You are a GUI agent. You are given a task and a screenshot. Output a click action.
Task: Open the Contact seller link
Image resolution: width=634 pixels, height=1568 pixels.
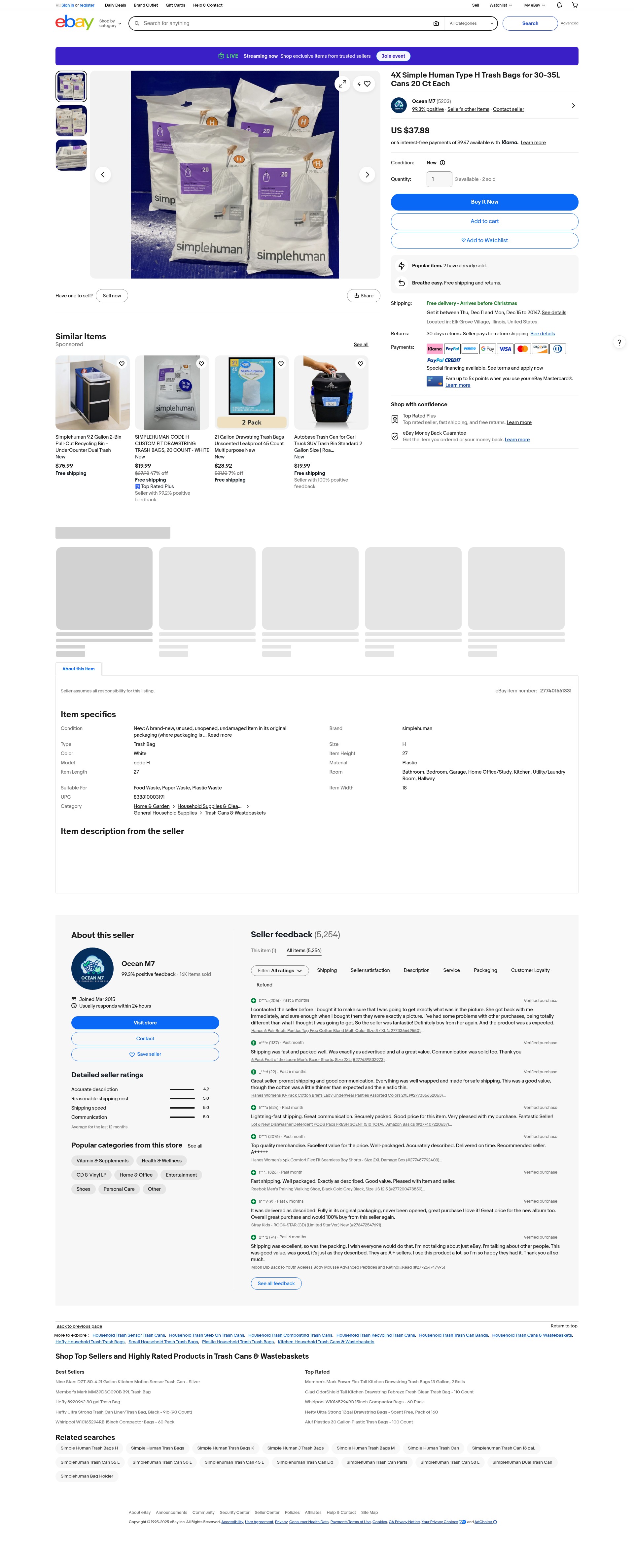click(509, 110)
